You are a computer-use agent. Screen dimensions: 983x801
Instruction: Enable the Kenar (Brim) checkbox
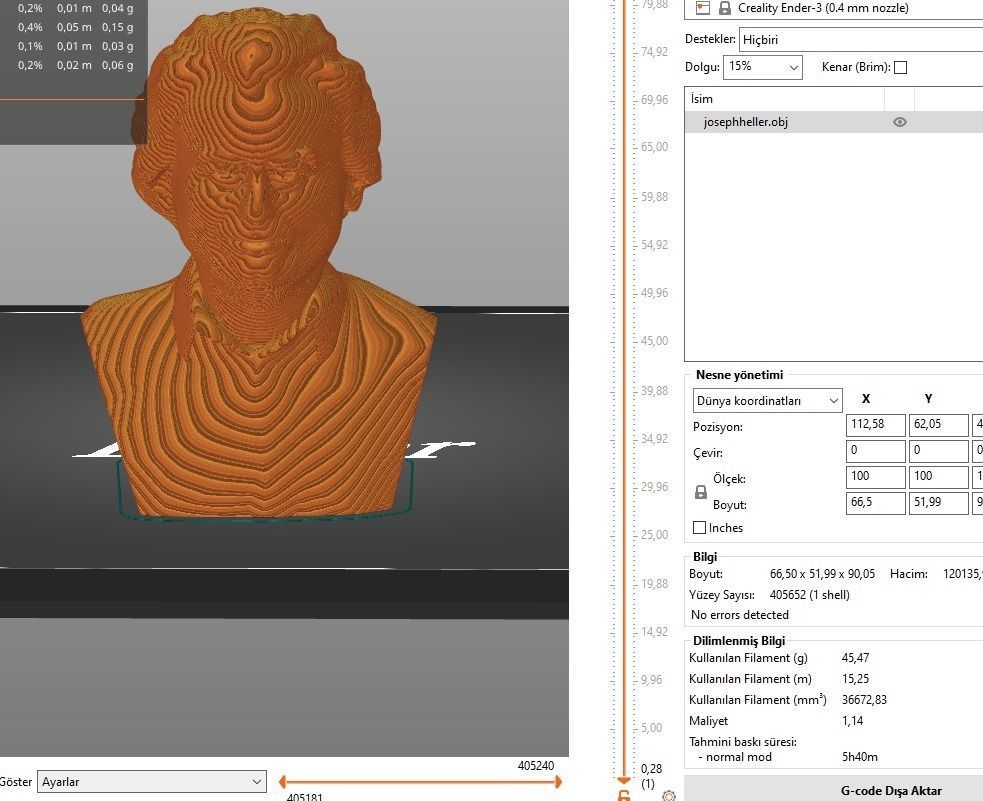(x=900, y=68)
